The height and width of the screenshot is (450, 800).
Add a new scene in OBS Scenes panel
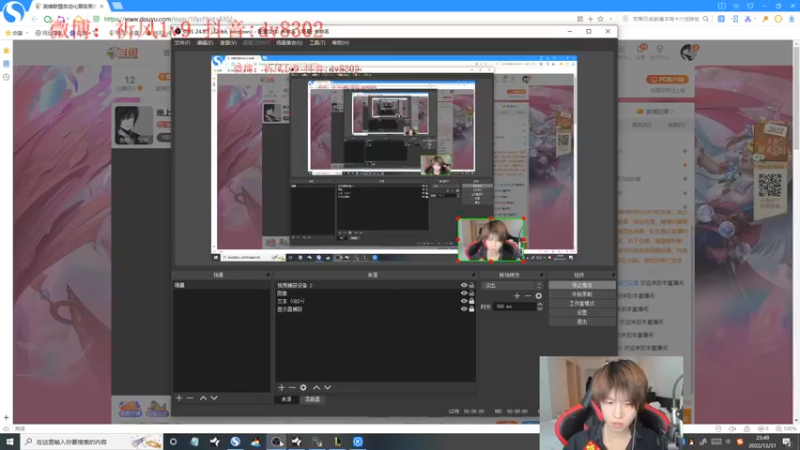coord(179,398)
